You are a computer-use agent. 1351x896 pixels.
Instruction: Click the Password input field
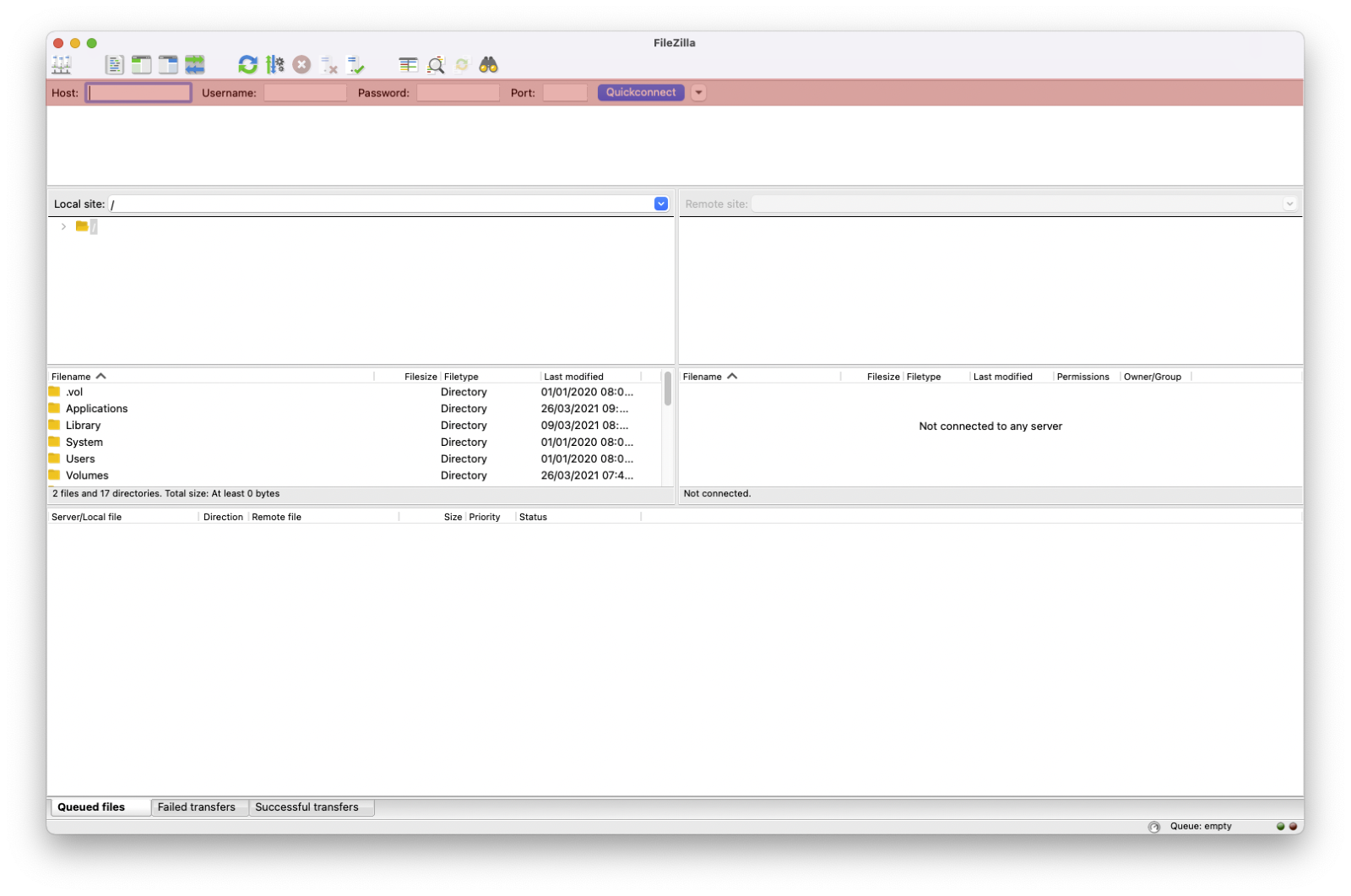(x=458, y=93)
